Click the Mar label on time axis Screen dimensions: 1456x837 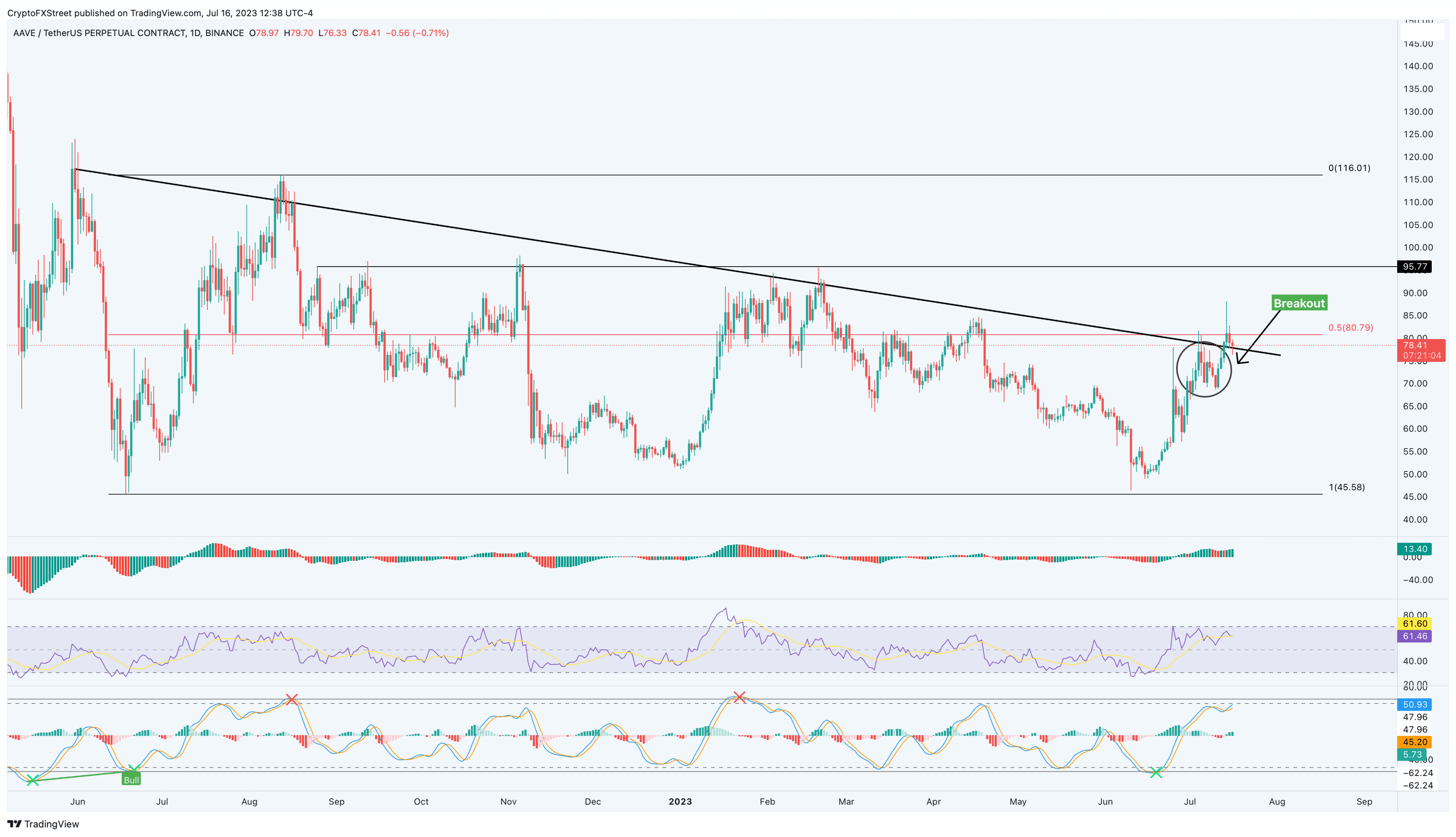[x=846, y=801]
